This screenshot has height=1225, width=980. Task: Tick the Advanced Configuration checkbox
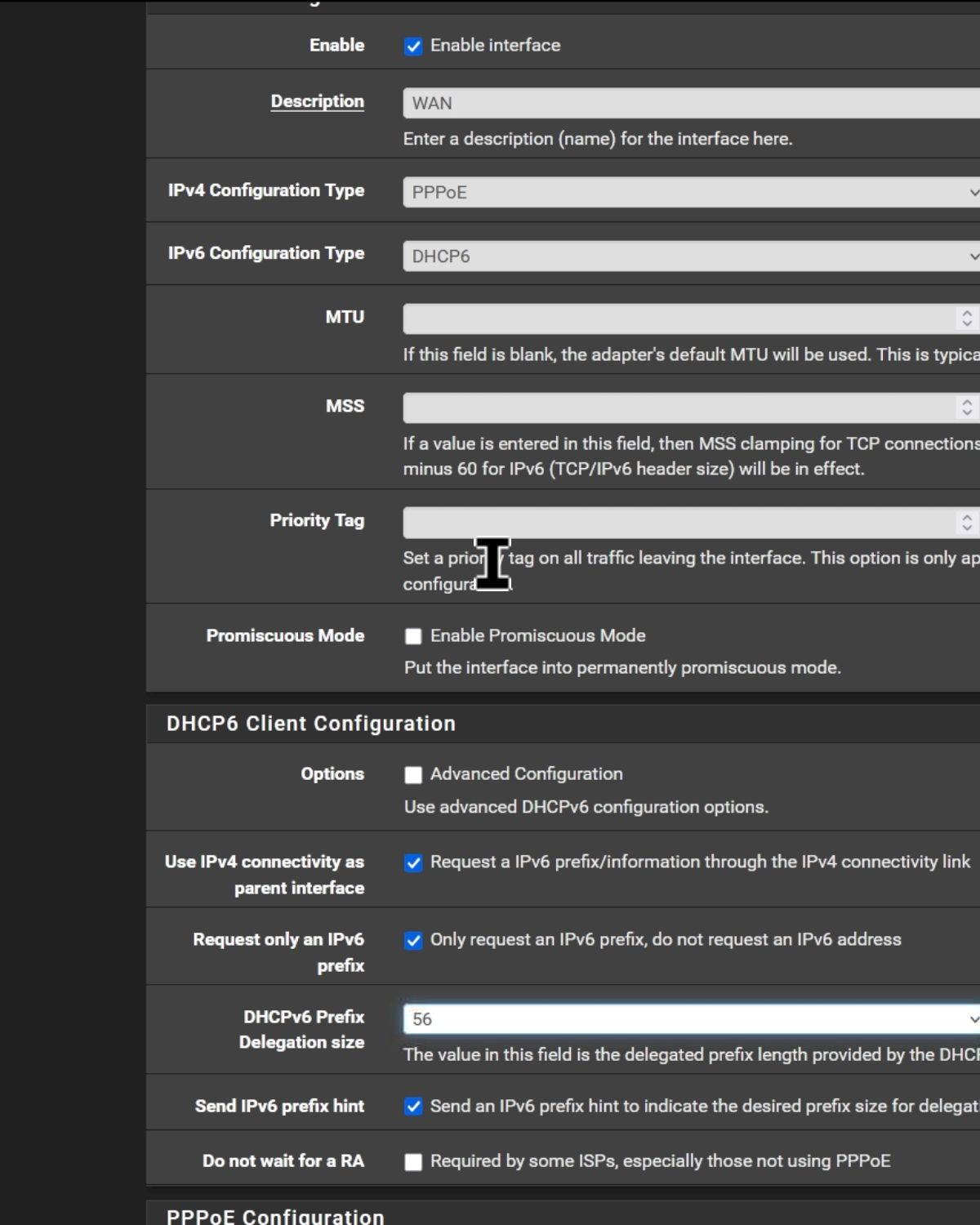(x=413, y=775)
